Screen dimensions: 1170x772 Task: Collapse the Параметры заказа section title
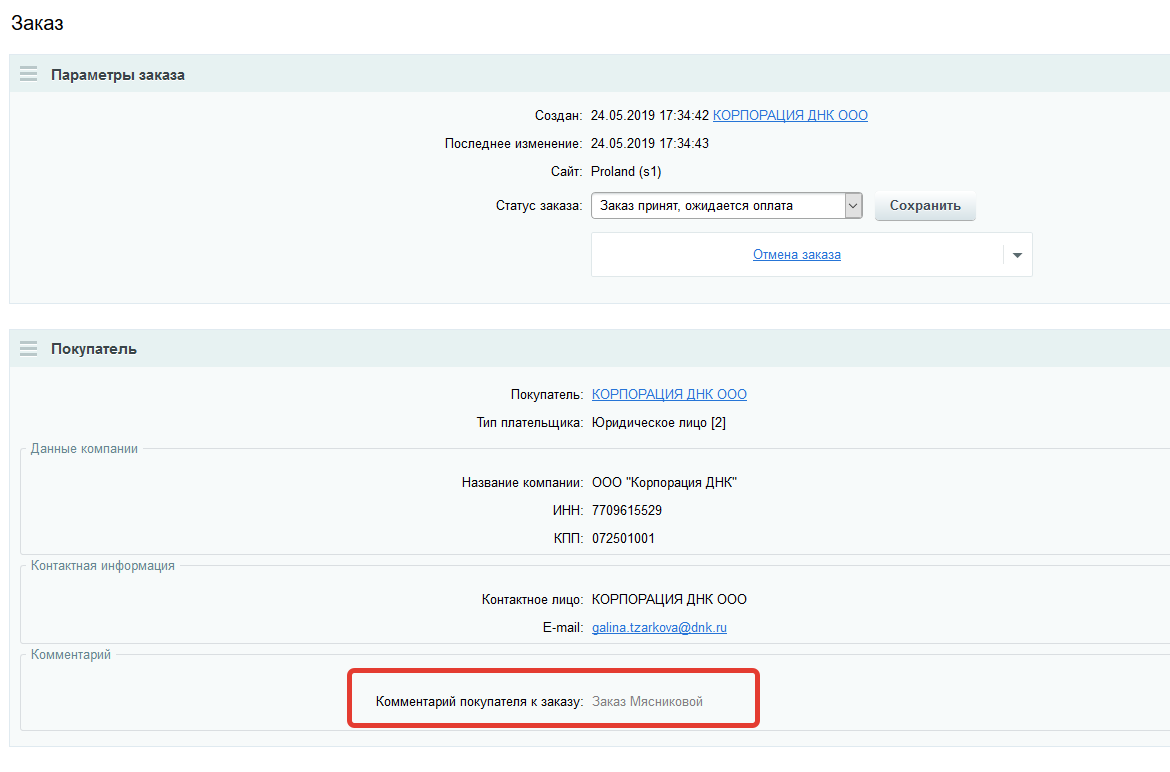pos(118,75)
